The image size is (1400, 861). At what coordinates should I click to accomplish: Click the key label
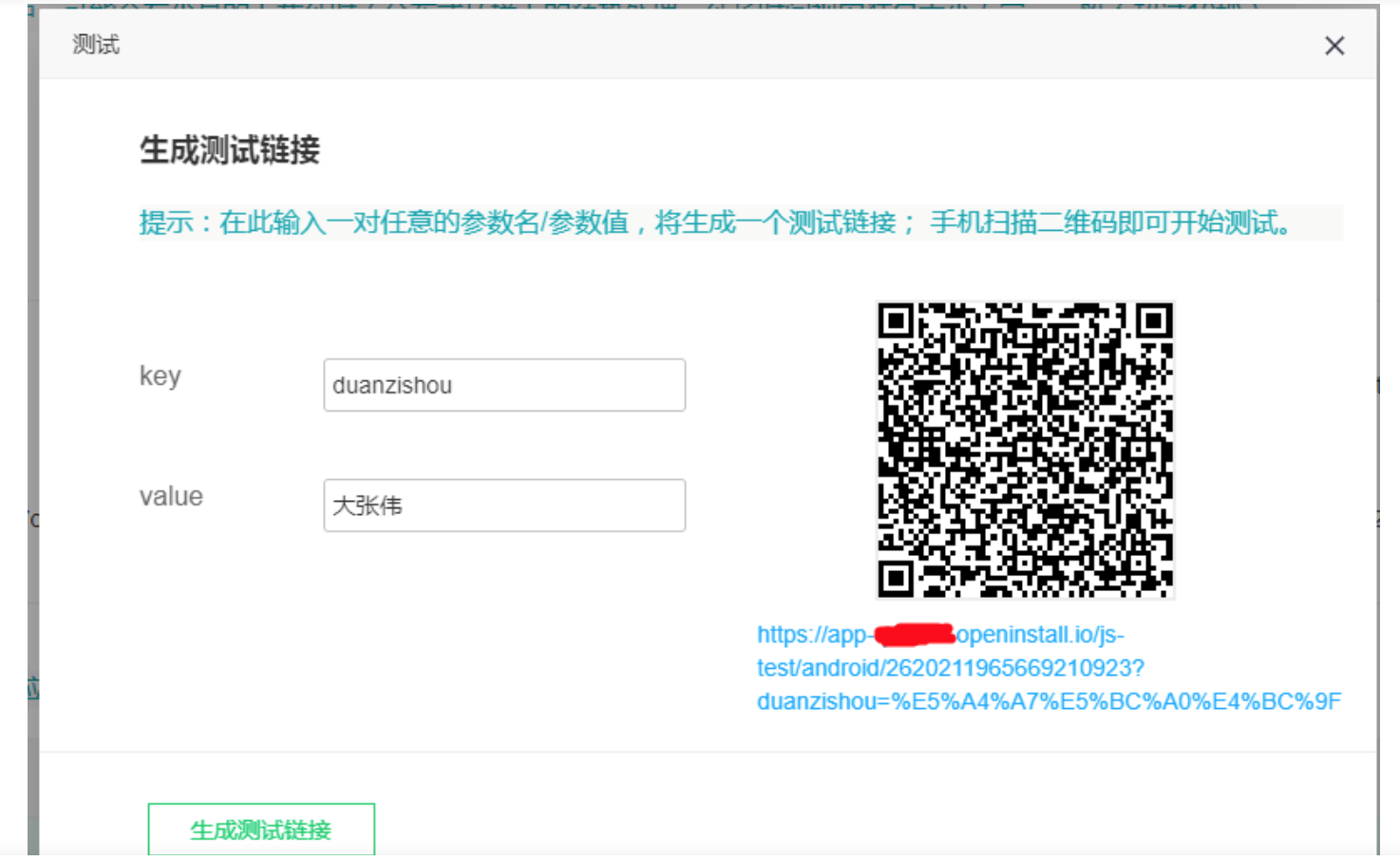160,376
